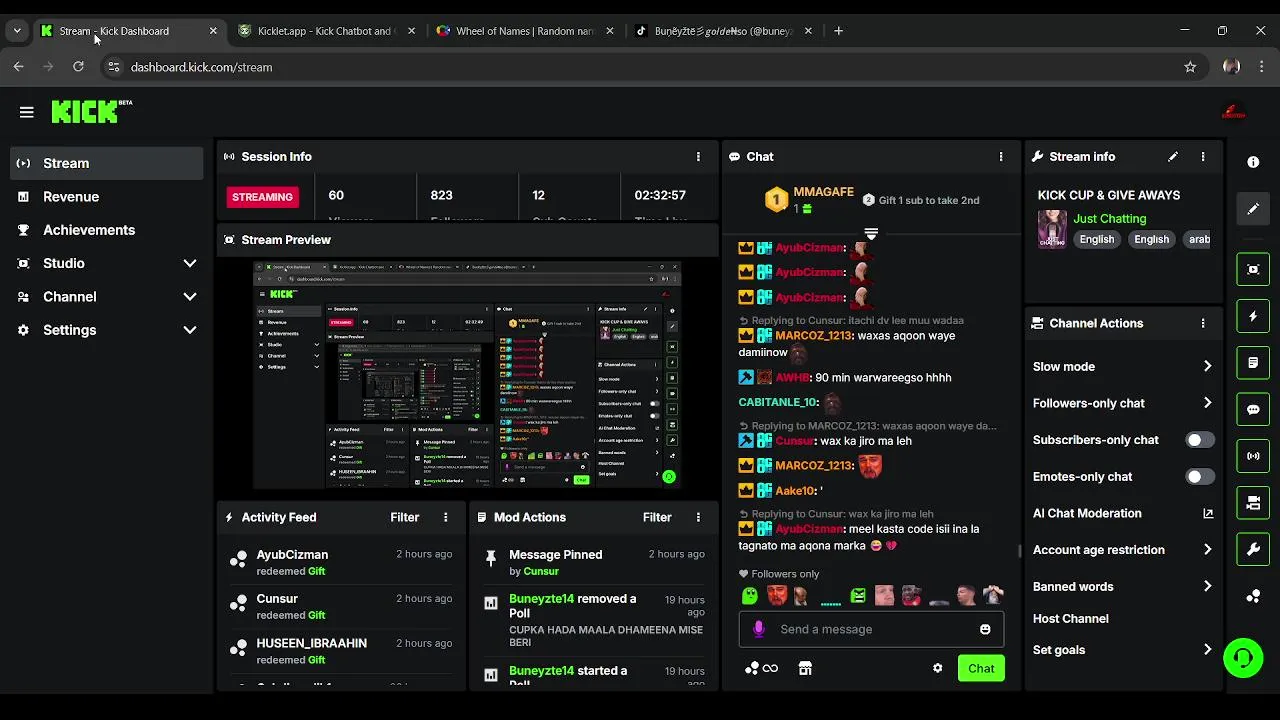
Task: Open the hamburger navigation menu
Action: (27, 112)
